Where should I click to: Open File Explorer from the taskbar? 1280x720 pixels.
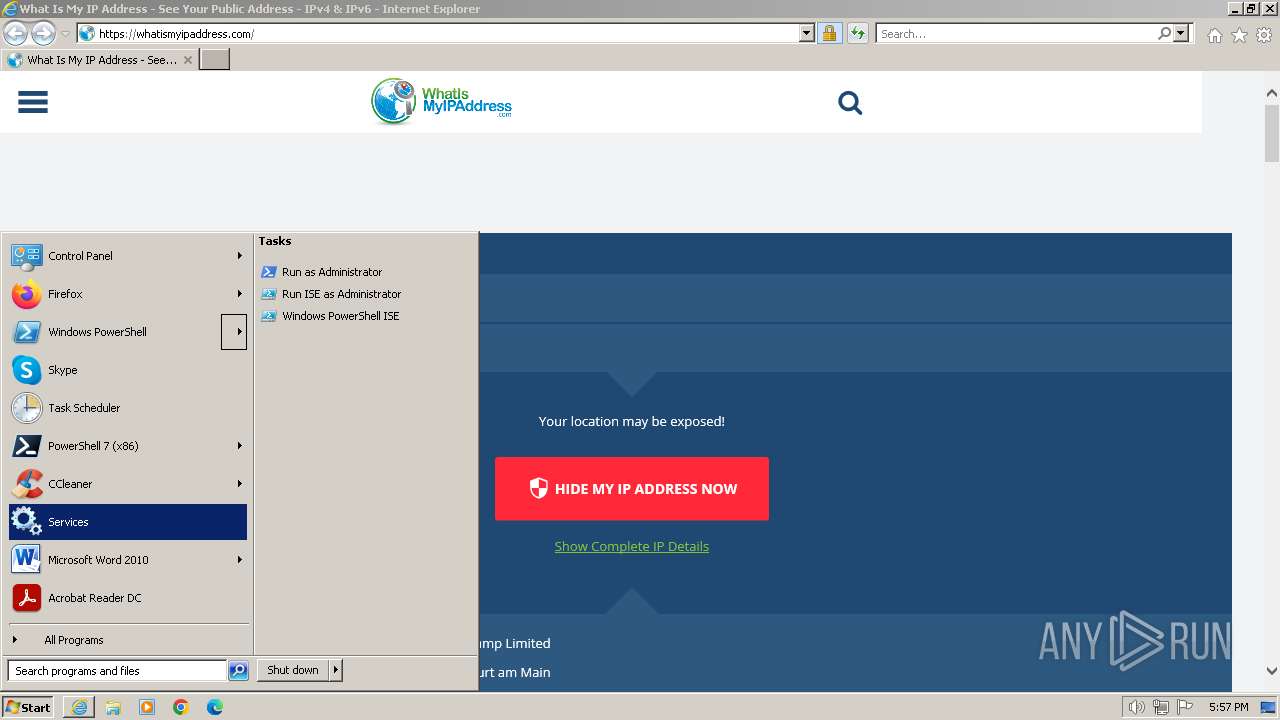113,707
